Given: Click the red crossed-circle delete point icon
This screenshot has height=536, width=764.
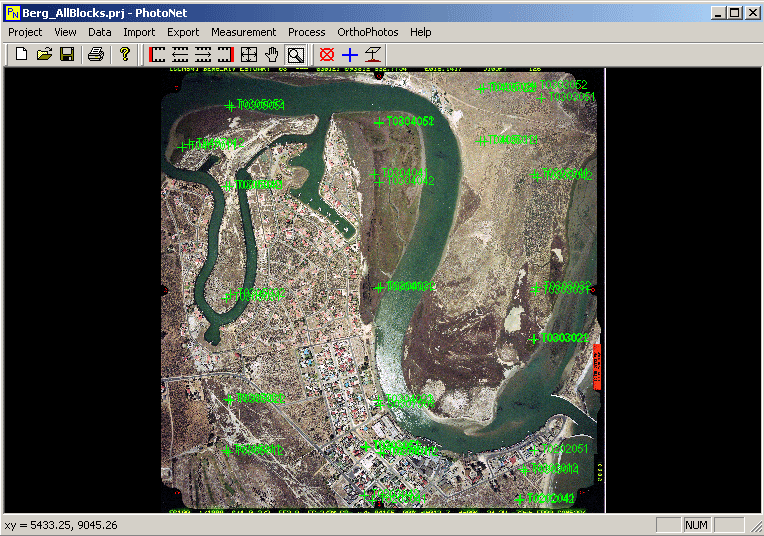Looking at the screenshot, I should (327, 54).
